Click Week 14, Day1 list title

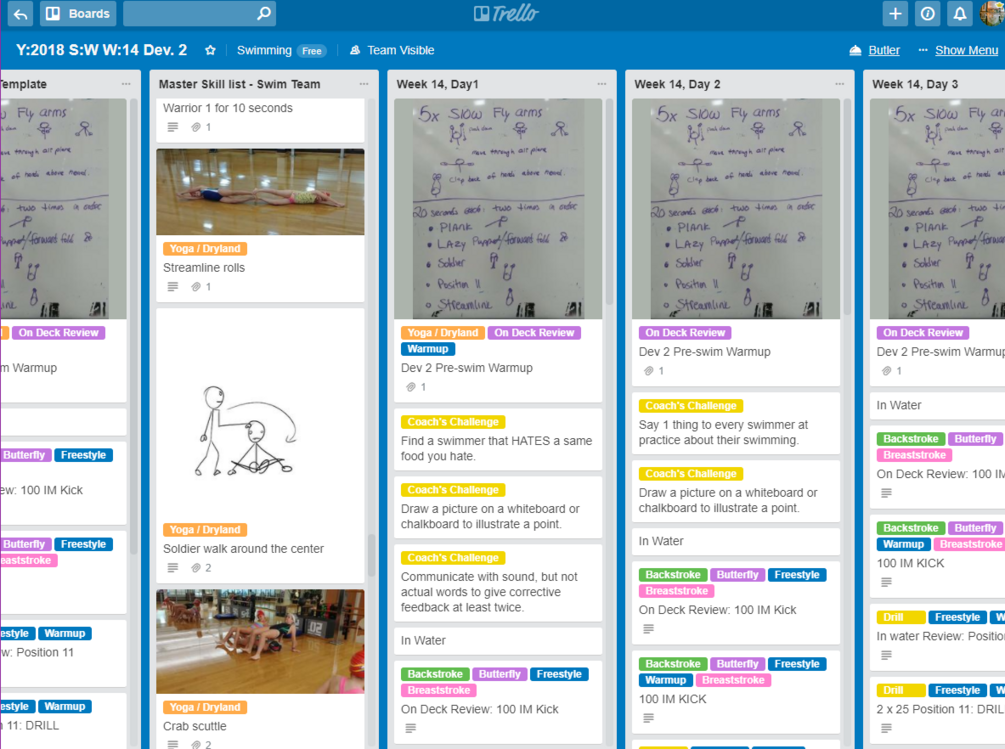click(x=438, y=84)
